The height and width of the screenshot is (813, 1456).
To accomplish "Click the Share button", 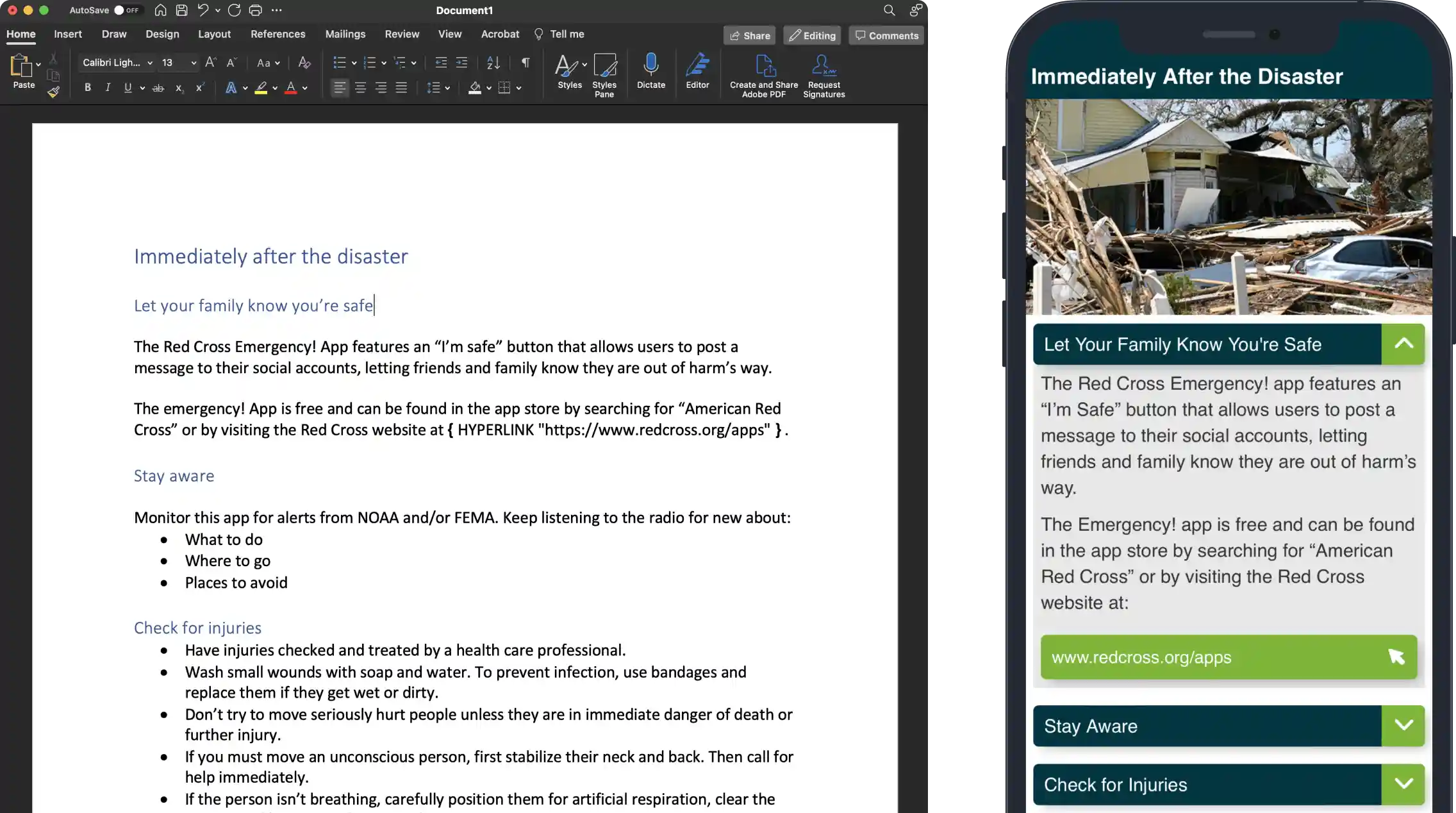I will tap(749, 35).
